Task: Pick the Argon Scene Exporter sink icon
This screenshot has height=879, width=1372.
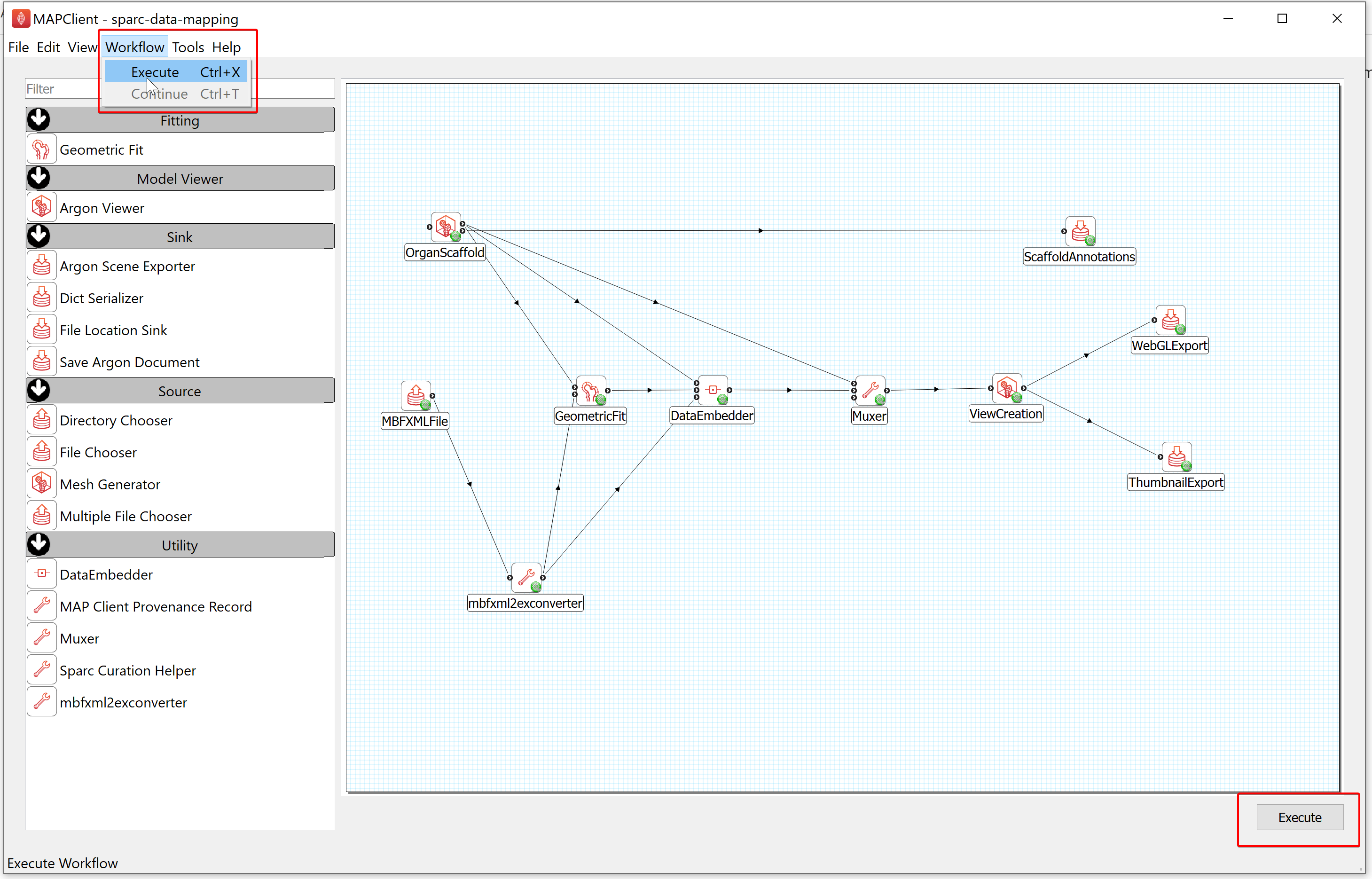Action: click(42, 266)
